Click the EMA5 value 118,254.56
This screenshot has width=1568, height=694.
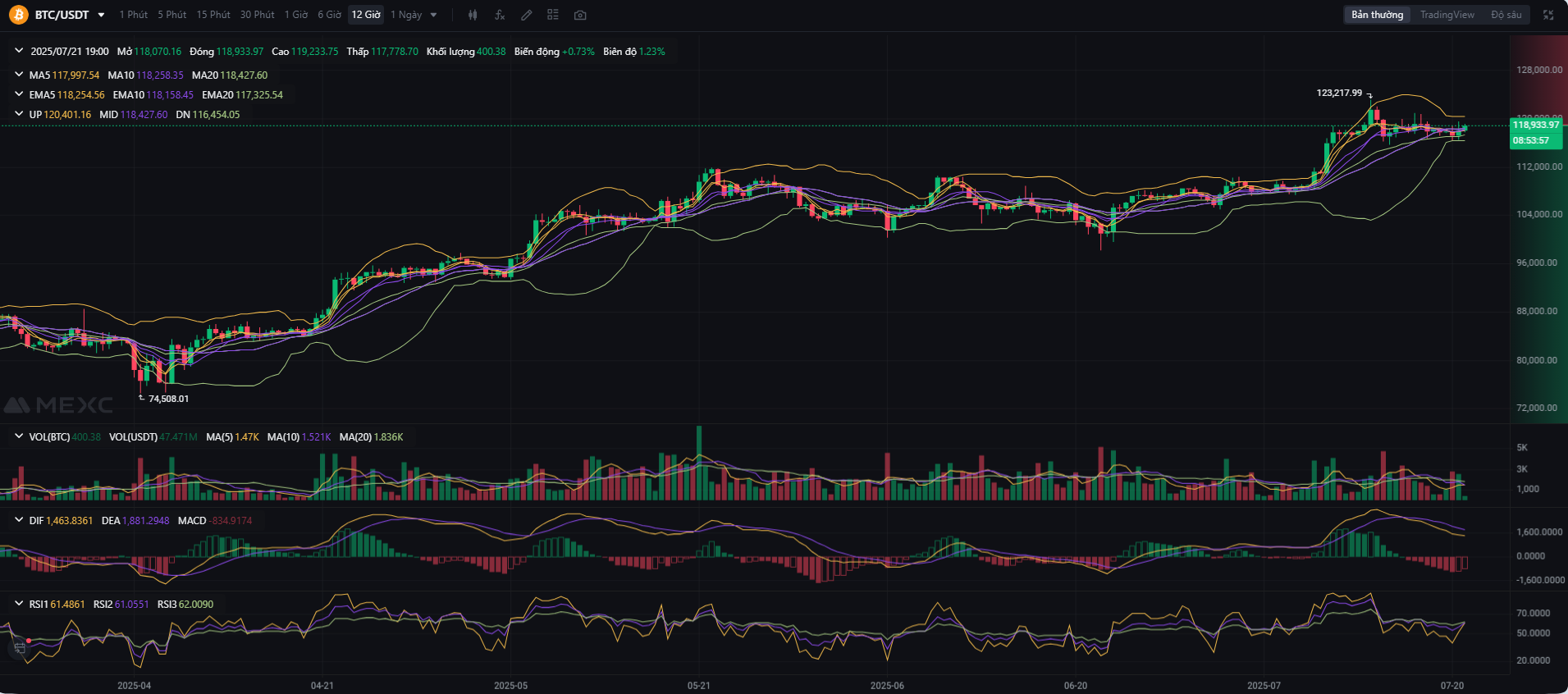click(x=80, y=94)
